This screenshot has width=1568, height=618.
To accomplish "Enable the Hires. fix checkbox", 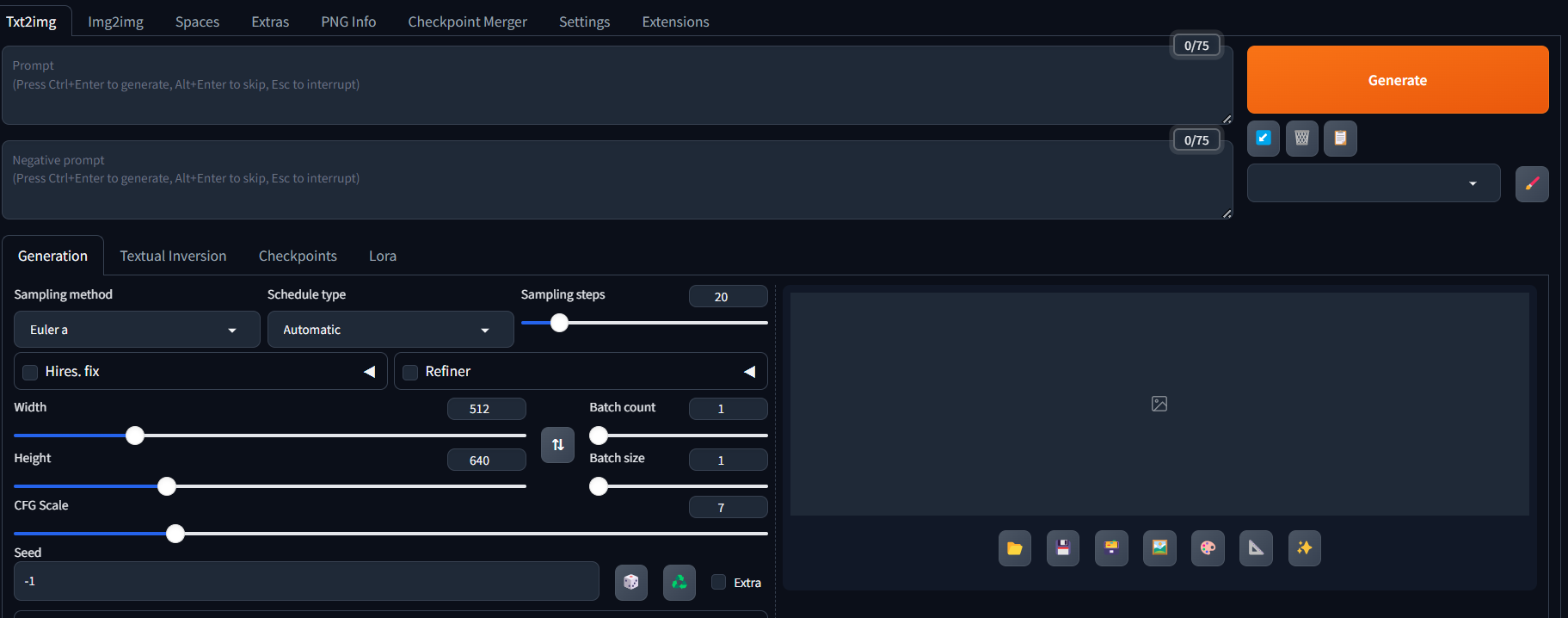I will click(30, 372).
